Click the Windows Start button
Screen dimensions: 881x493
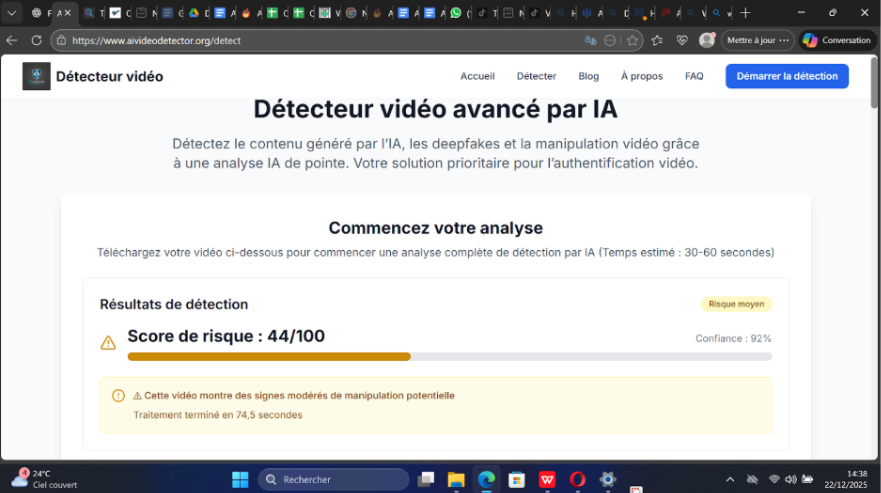click(240, 479)
